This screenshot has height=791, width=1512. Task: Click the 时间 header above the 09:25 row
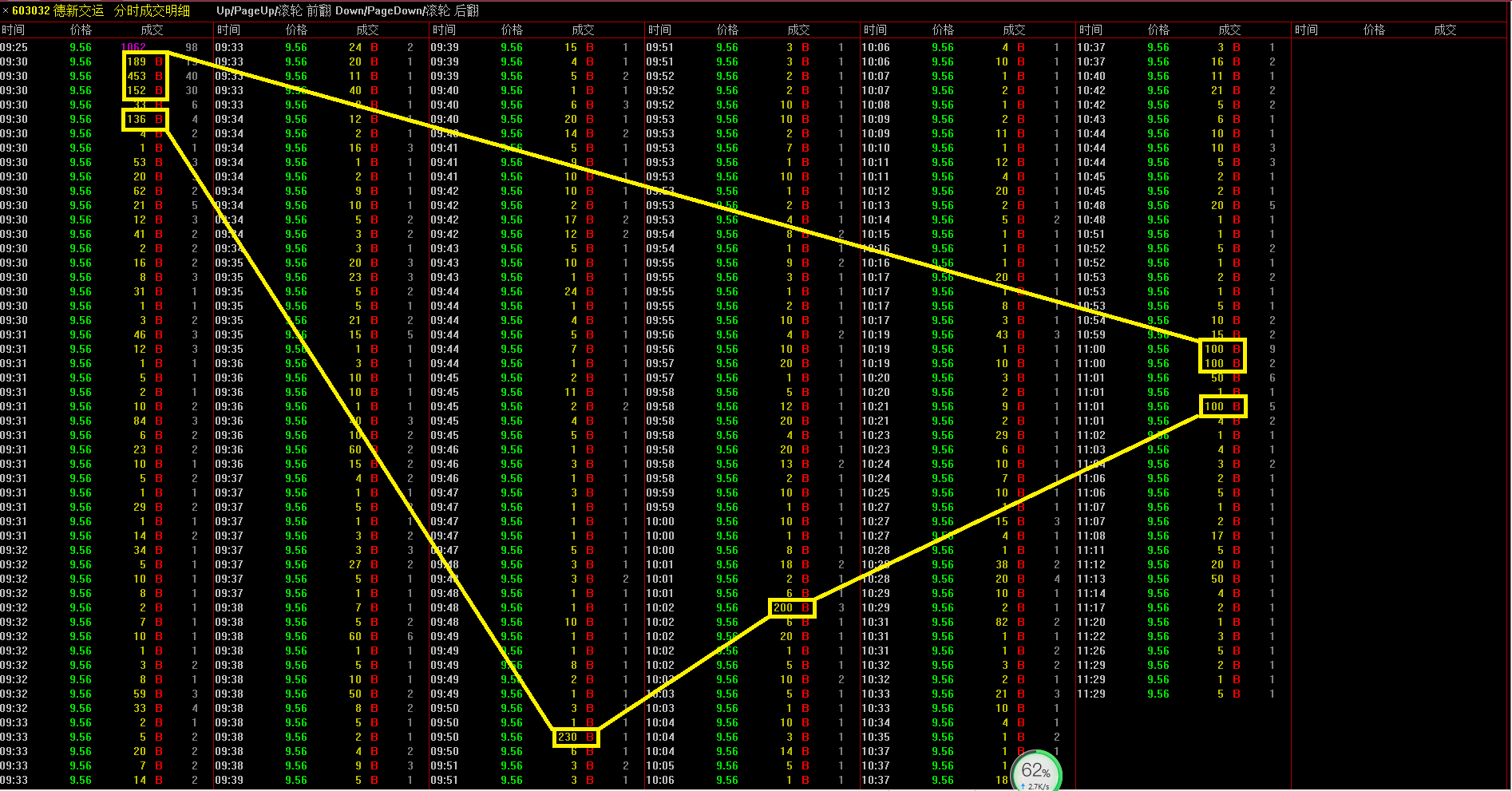tap(13, 30)
